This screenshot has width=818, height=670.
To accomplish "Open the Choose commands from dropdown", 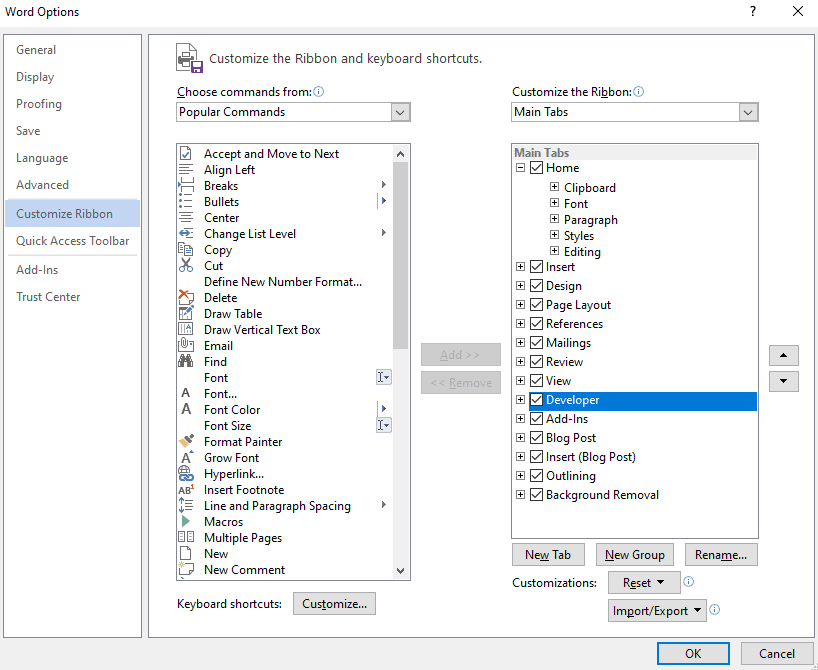I will 400,112.
